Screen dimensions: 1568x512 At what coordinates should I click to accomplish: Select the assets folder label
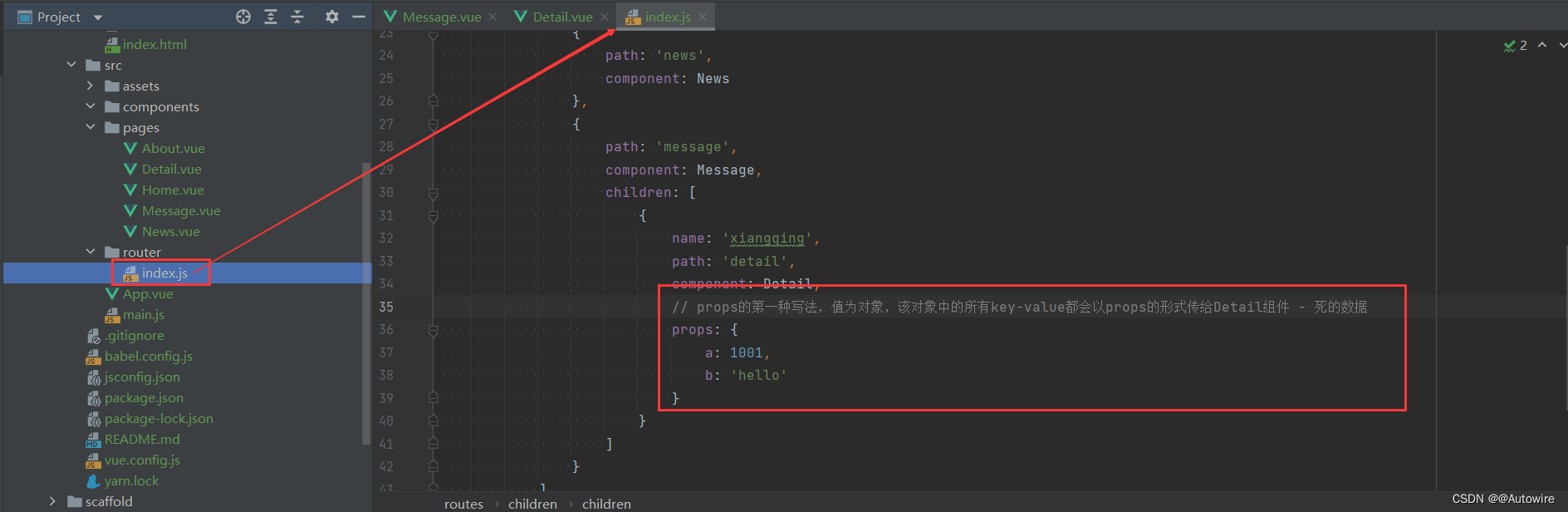[x=140, y=86]
